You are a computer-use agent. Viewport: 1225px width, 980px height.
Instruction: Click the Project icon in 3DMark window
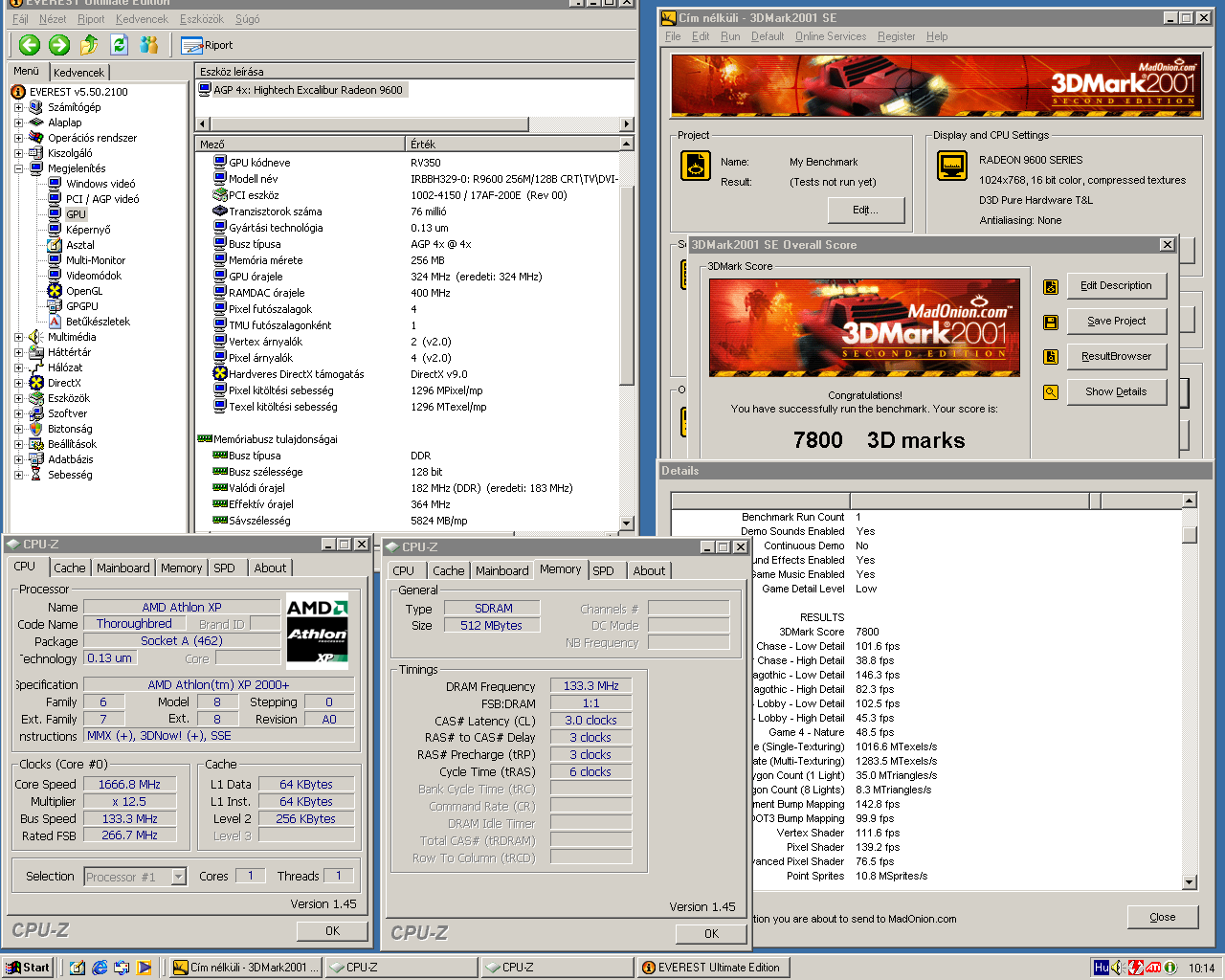click(x=696, y=166)
